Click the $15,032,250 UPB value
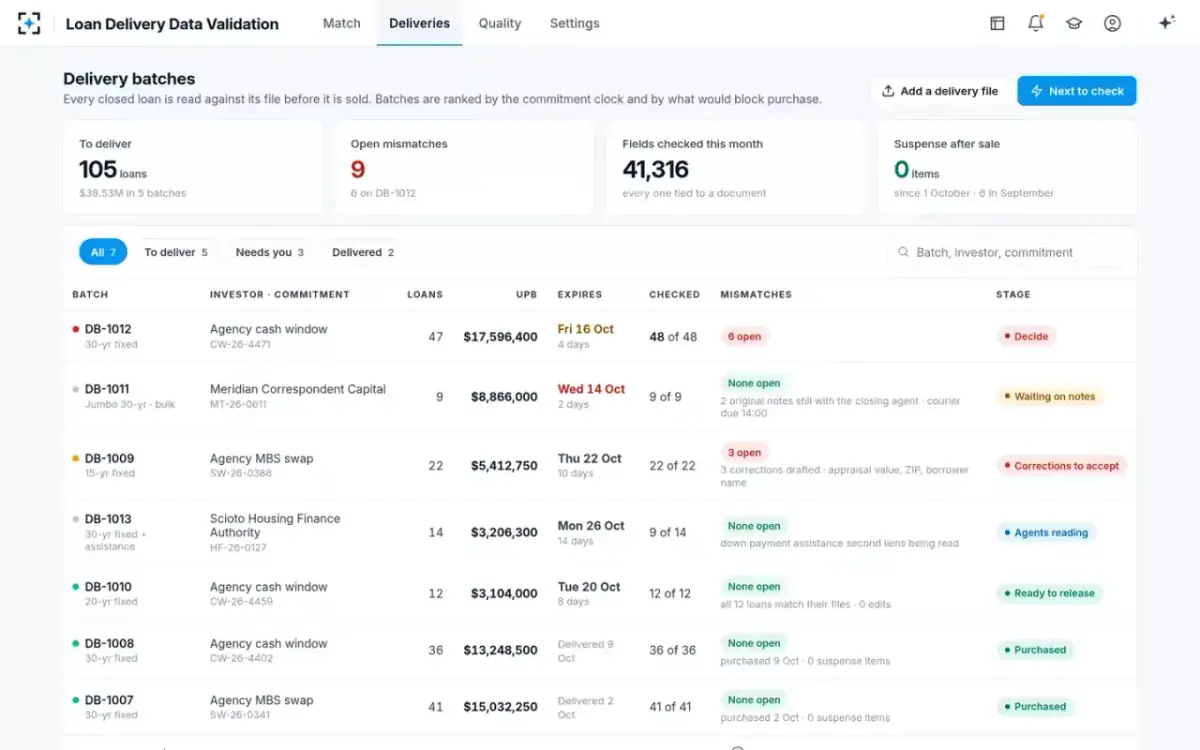This screenshot has width=1200, height=750. coord(500,707)
